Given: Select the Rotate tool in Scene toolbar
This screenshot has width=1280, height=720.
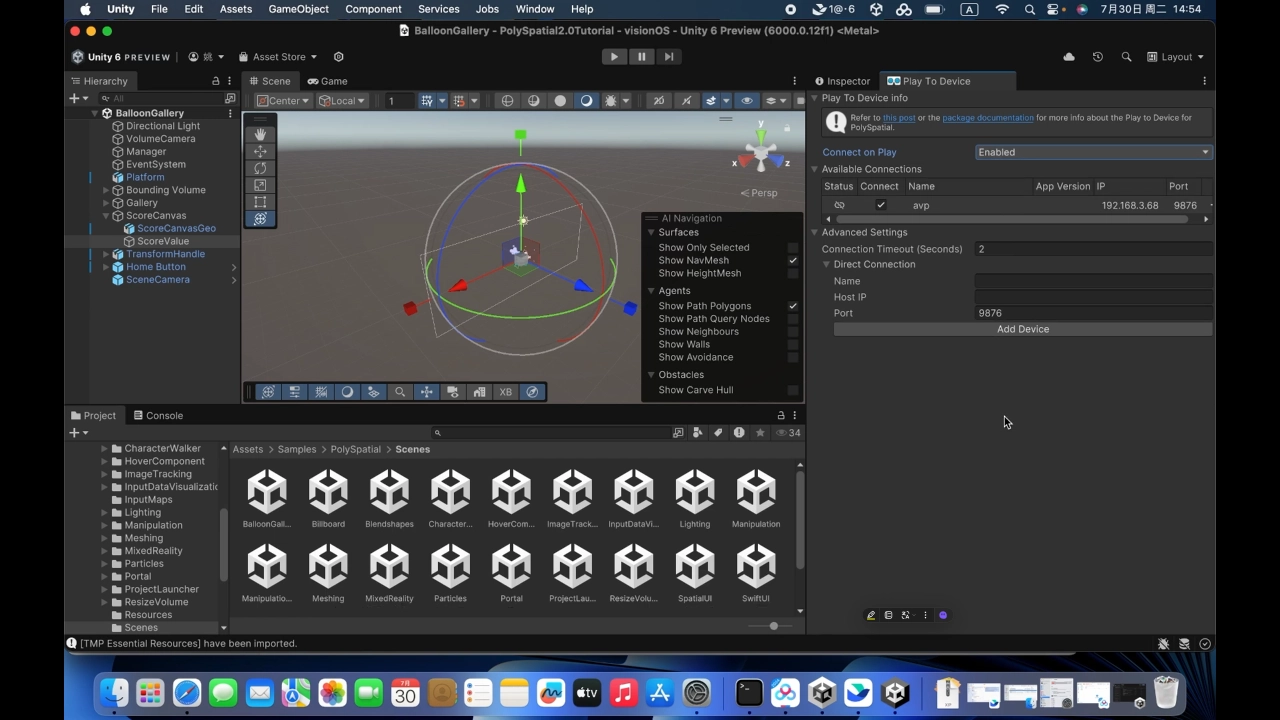Looking at the screenshot, I should point(260,168).
